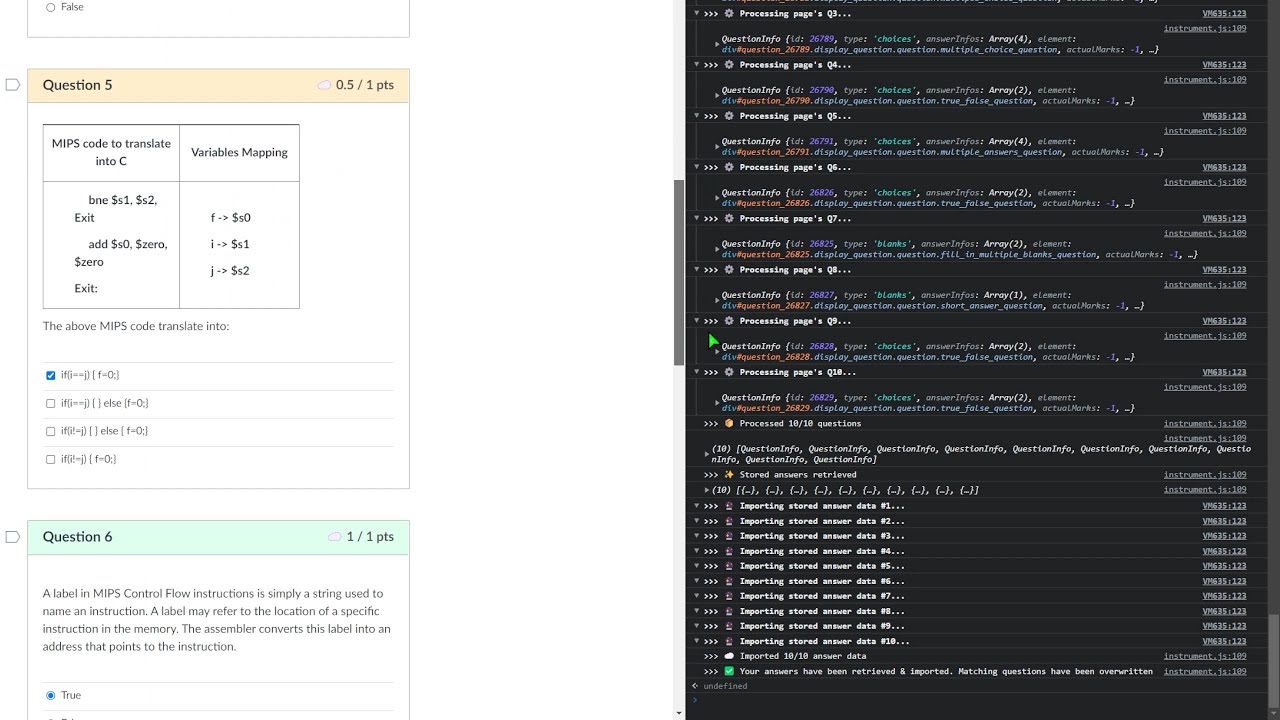This screenshot has width=1280, height=720.
Task: Click the quiz page vertical scrollbar thumb
Action: click(x=679, y=272)
